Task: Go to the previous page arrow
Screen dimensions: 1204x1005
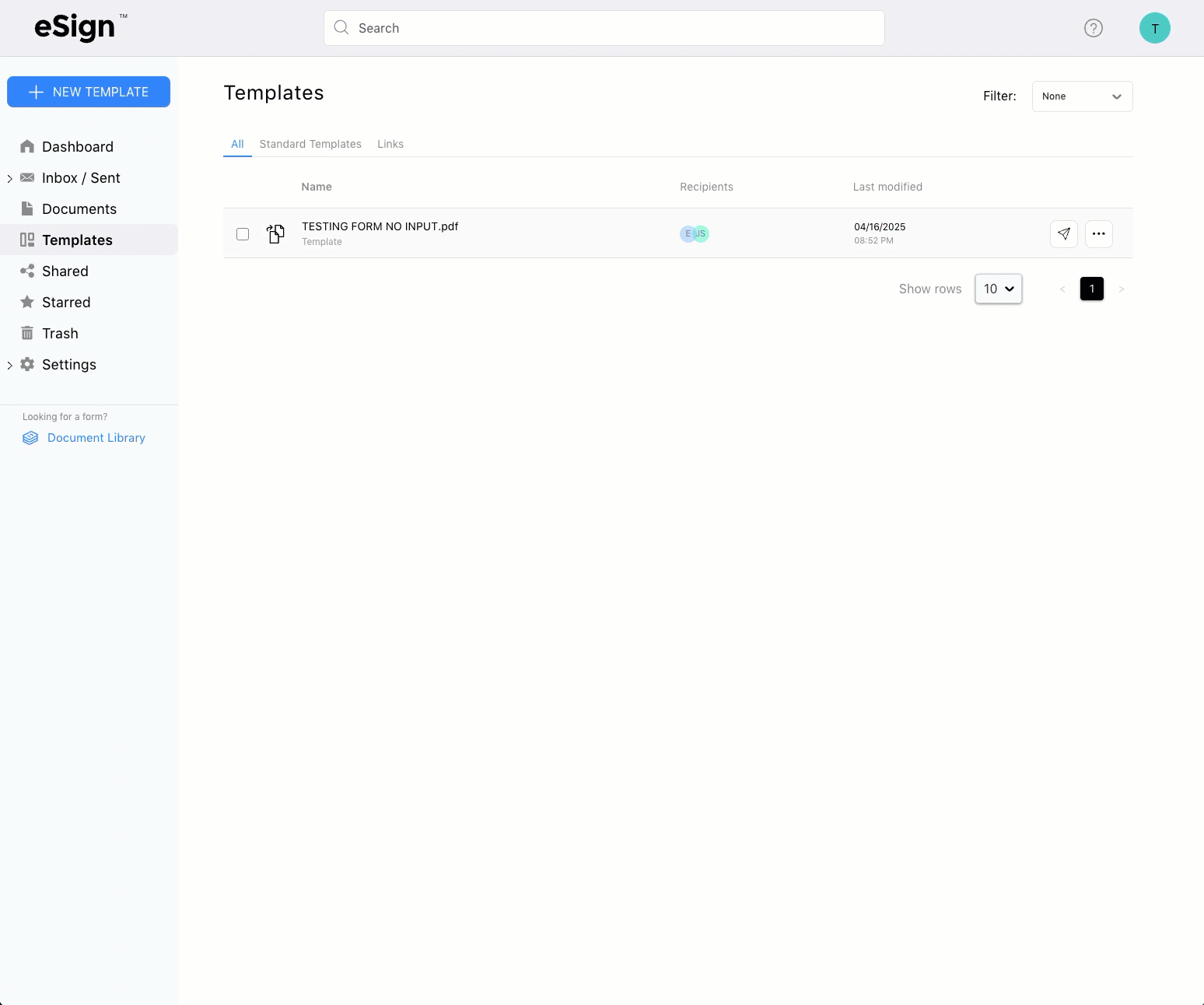Action: tap(1062, 289)
